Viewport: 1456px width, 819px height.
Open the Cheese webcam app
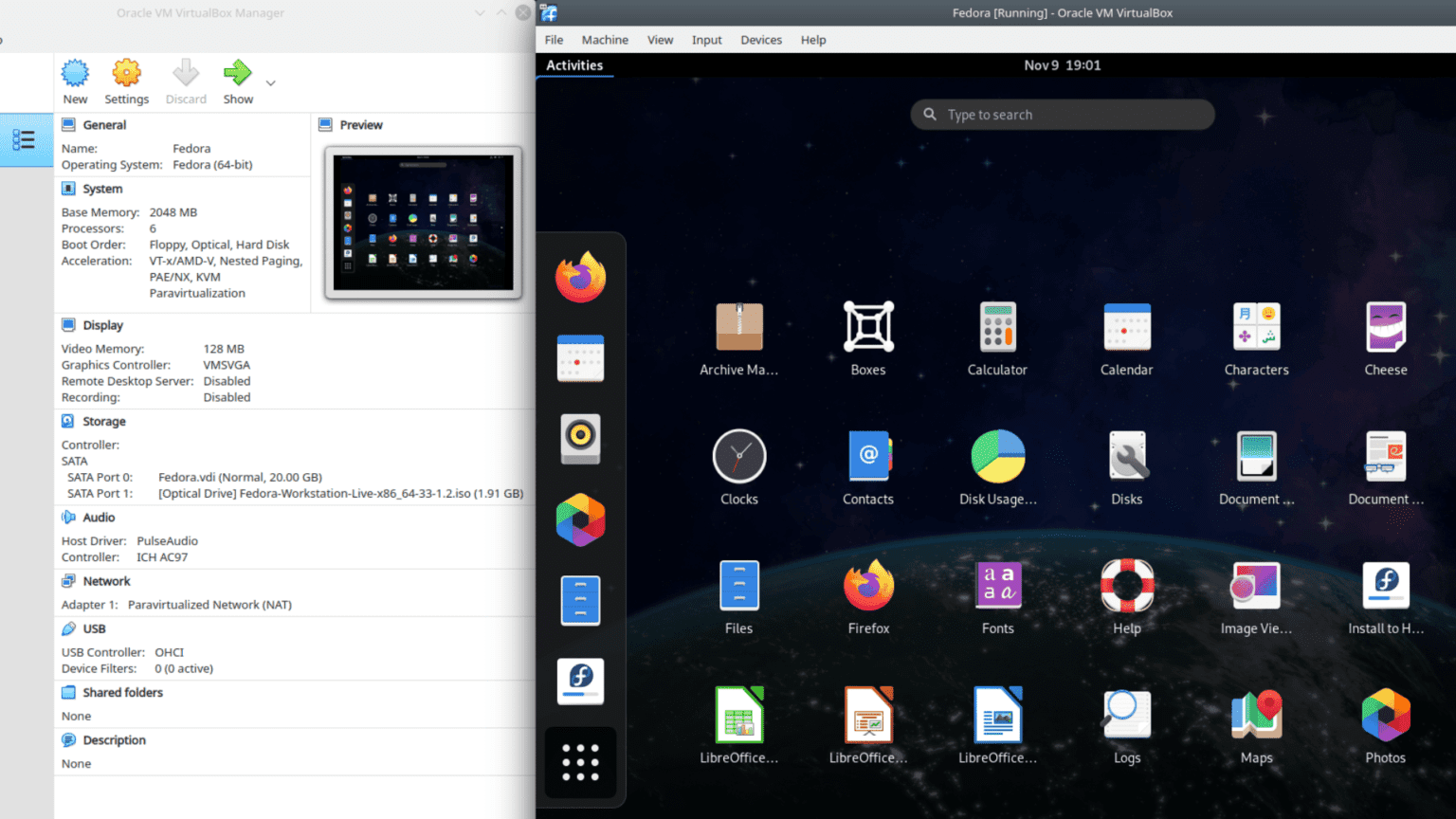(1385, 327)
